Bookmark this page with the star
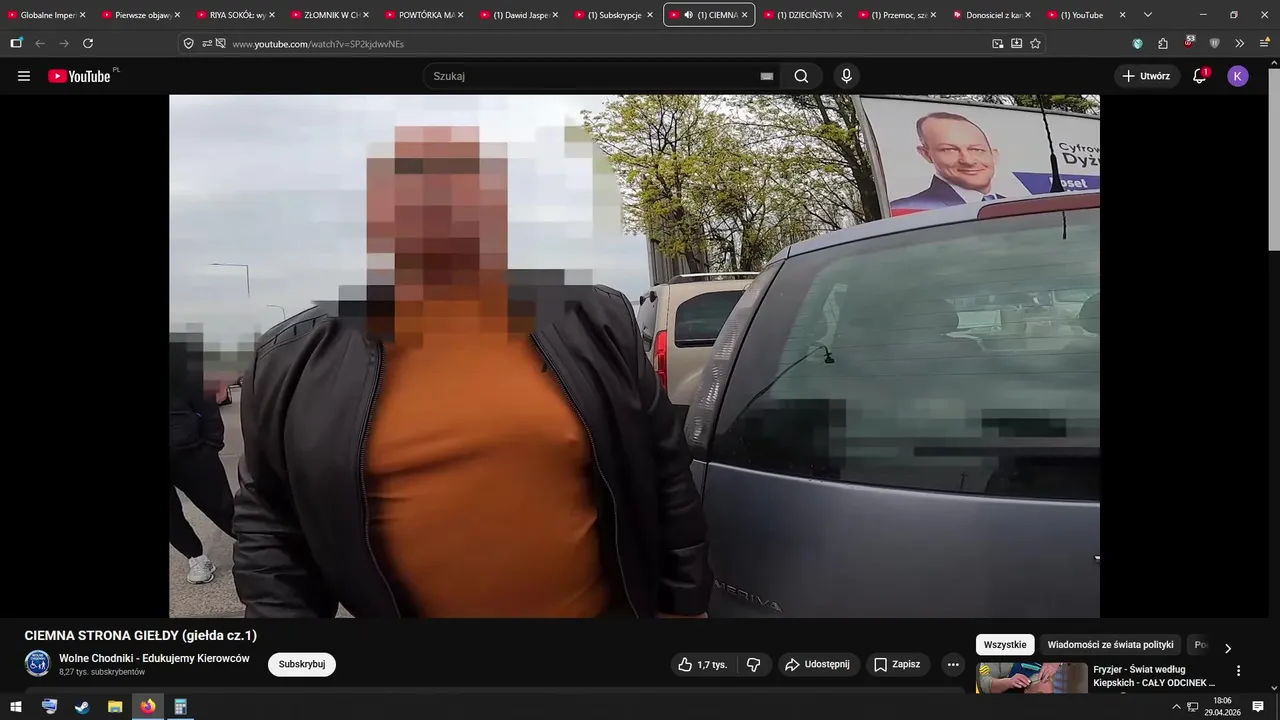Screen dimensions: 1280x720 click(x=1035, y=43)
